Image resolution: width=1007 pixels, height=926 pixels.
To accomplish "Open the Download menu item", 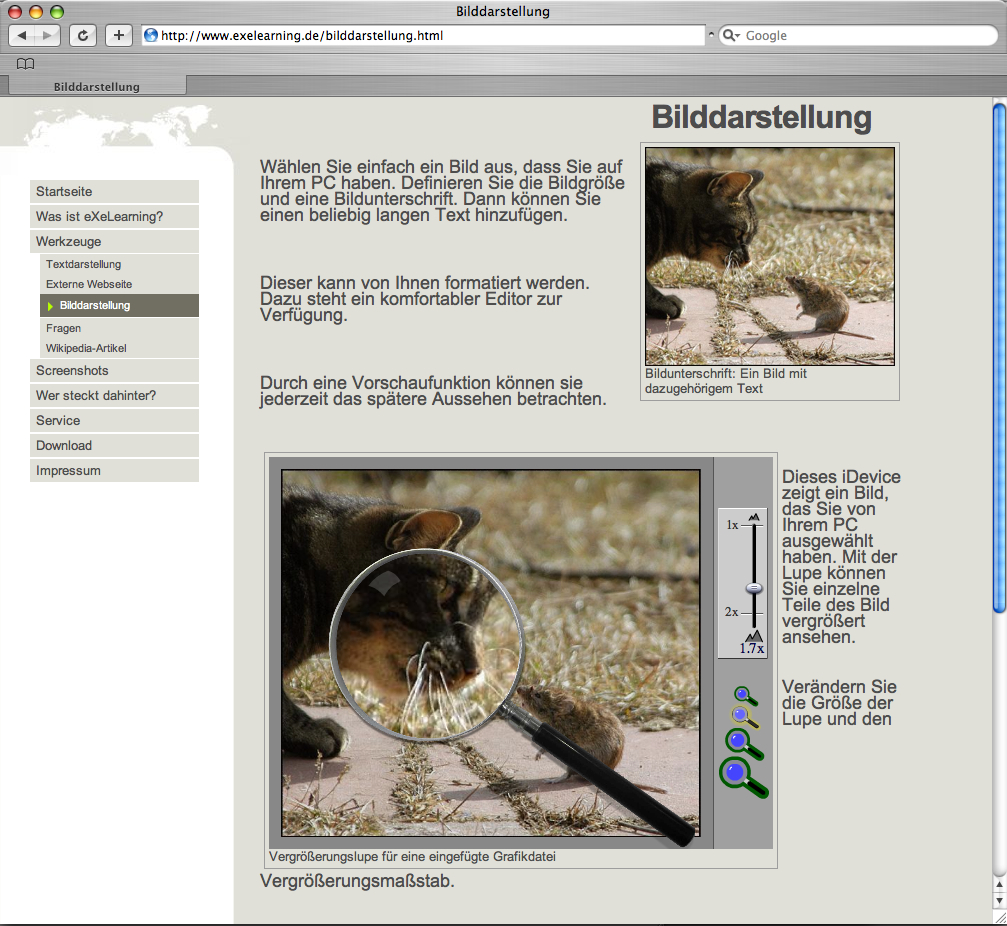I will 114,446.
